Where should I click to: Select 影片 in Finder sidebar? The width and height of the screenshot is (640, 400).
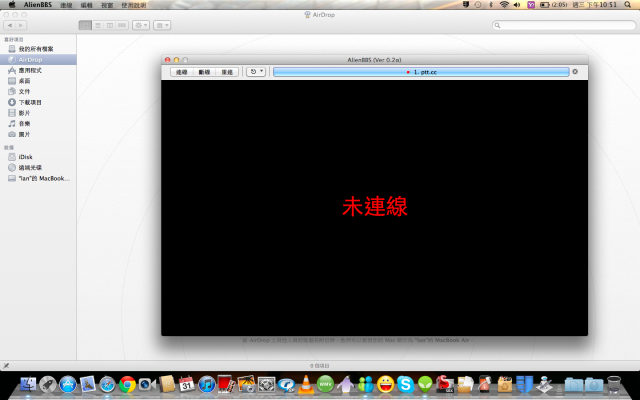pos(38,113)
